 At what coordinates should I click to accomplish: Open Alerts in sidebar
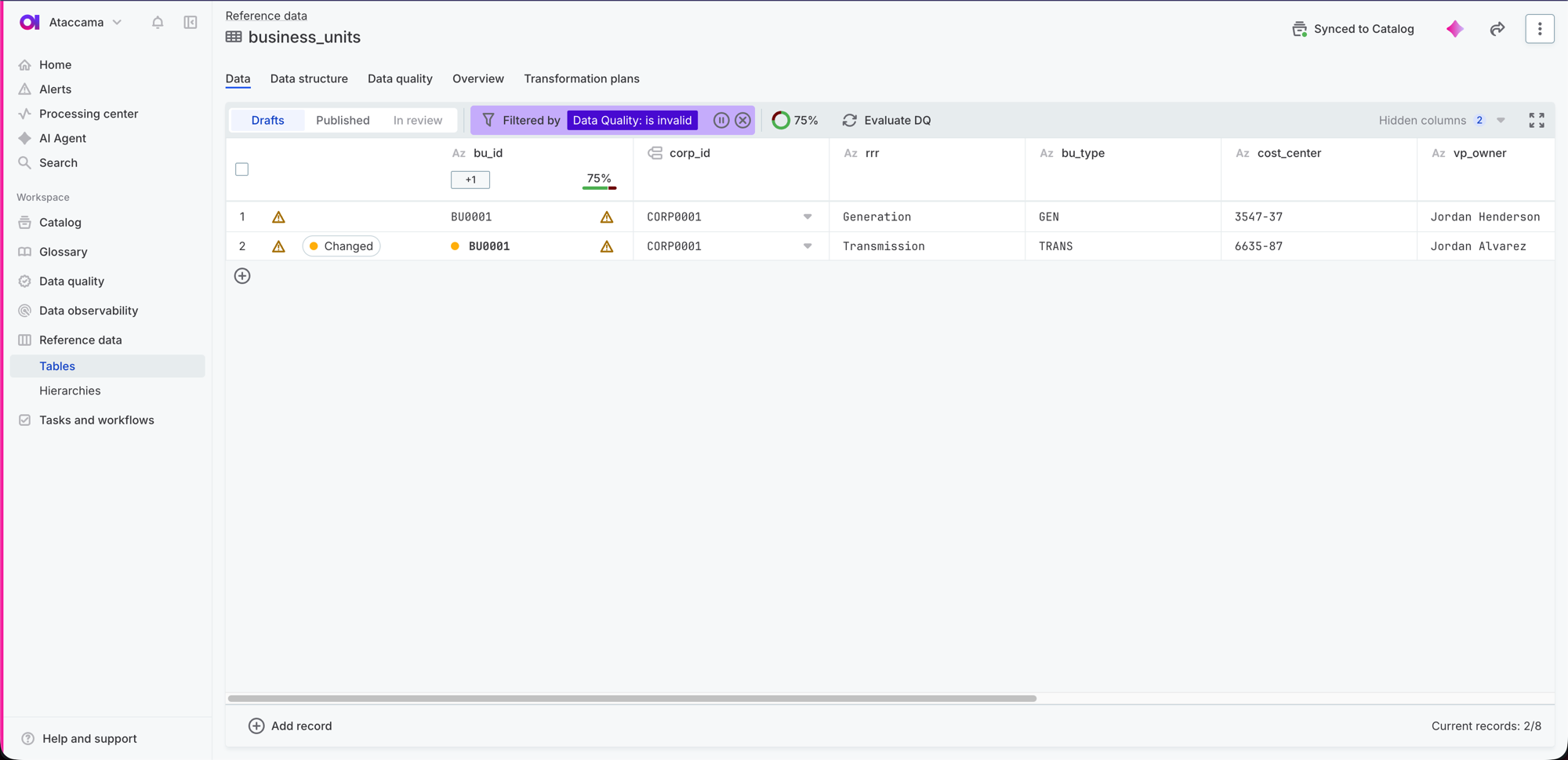pos(55,89)
